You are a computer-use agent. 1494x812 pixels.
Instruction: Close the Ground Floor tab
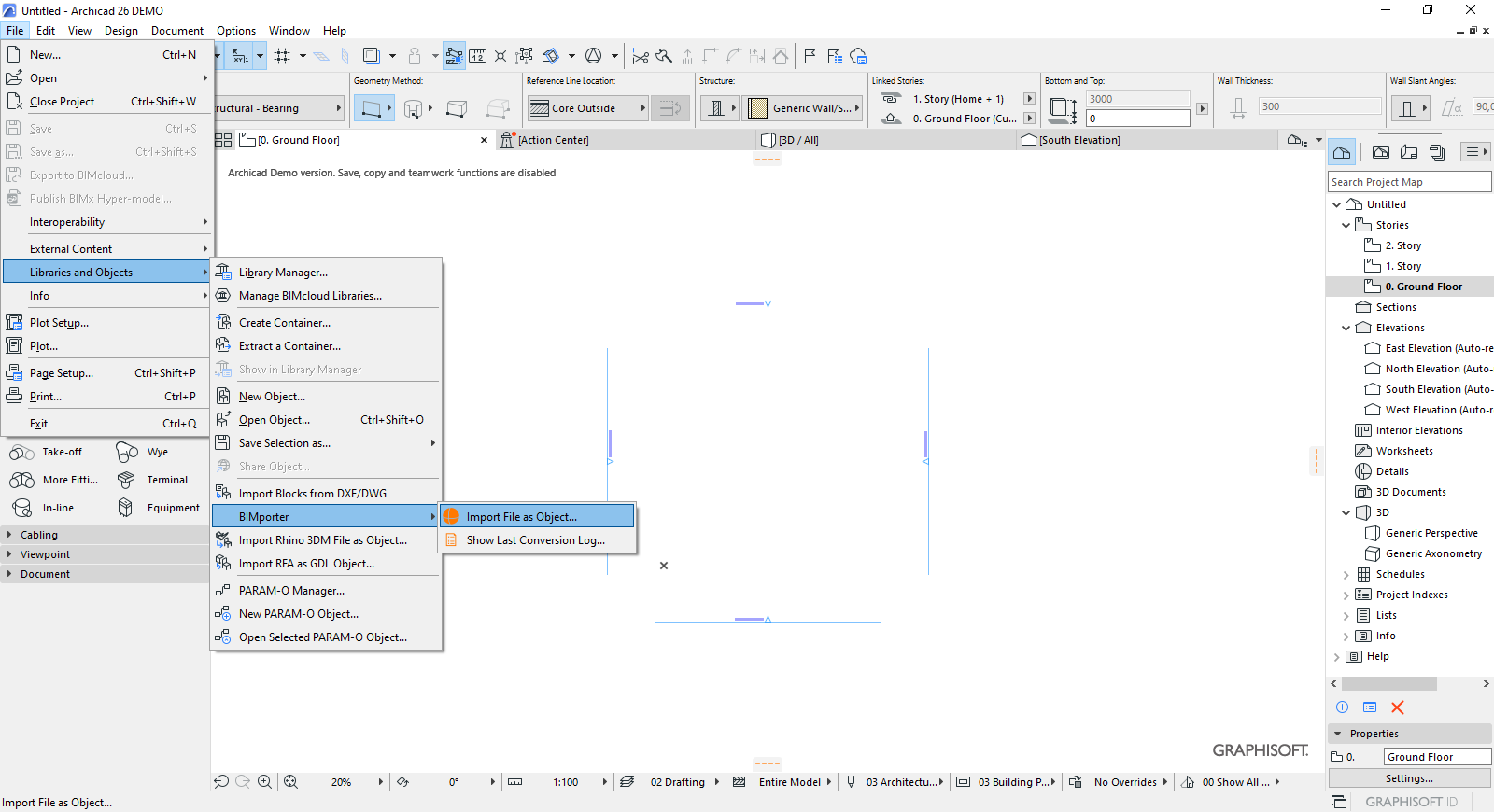(x=484, y=140)
